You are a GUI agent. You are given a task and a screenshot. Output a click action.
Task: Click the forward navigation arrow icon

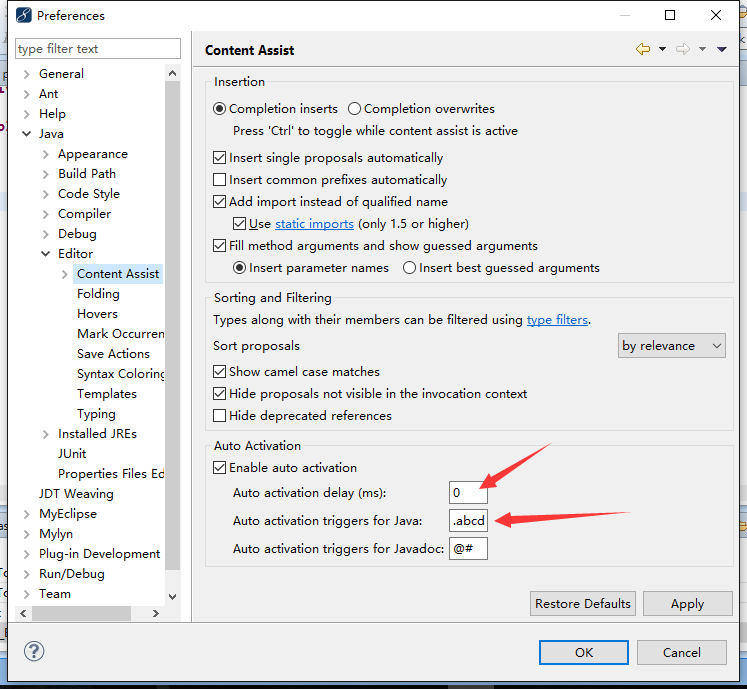(683, 49)
